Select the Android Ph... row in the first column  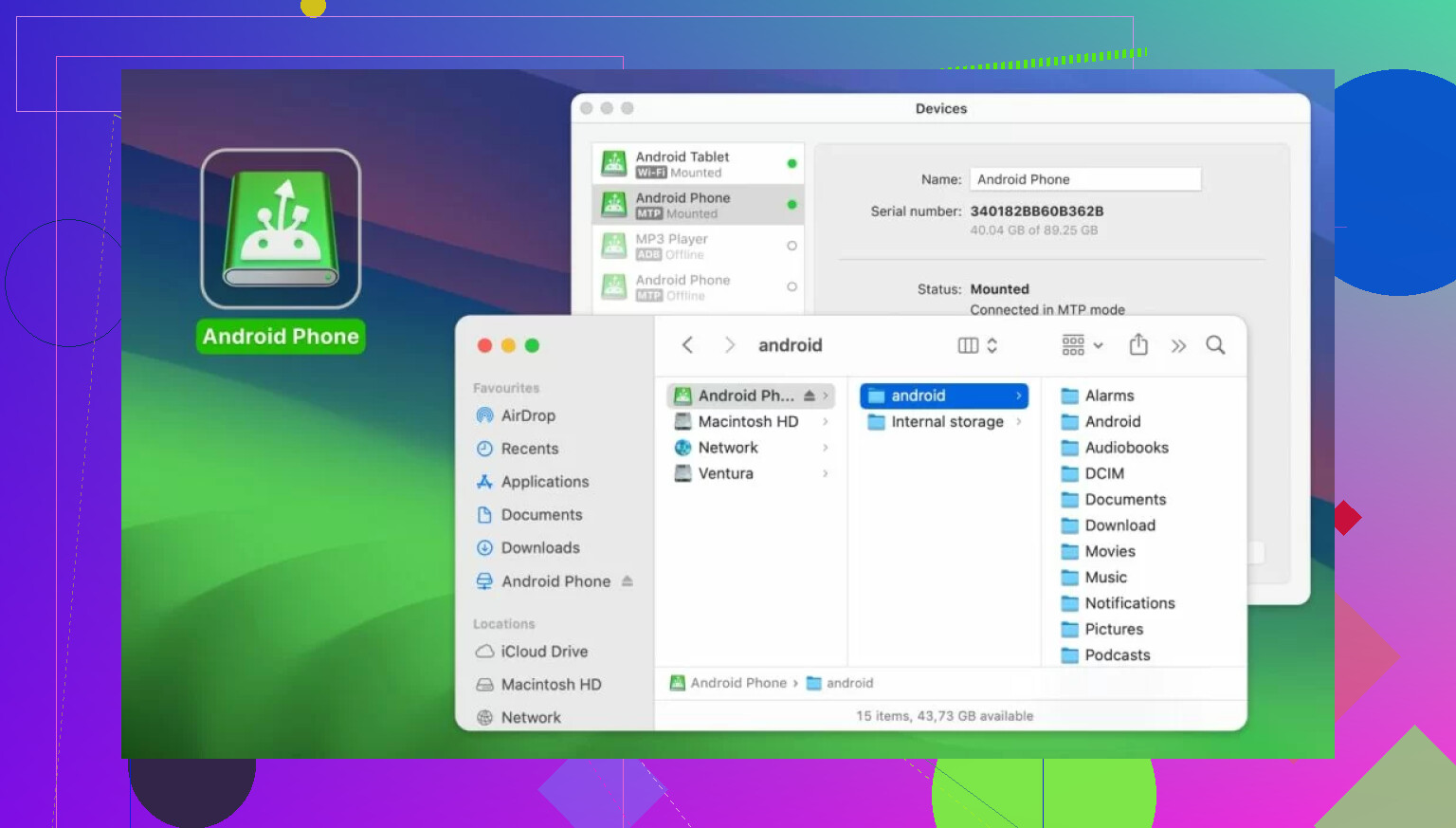pos(751,396)
